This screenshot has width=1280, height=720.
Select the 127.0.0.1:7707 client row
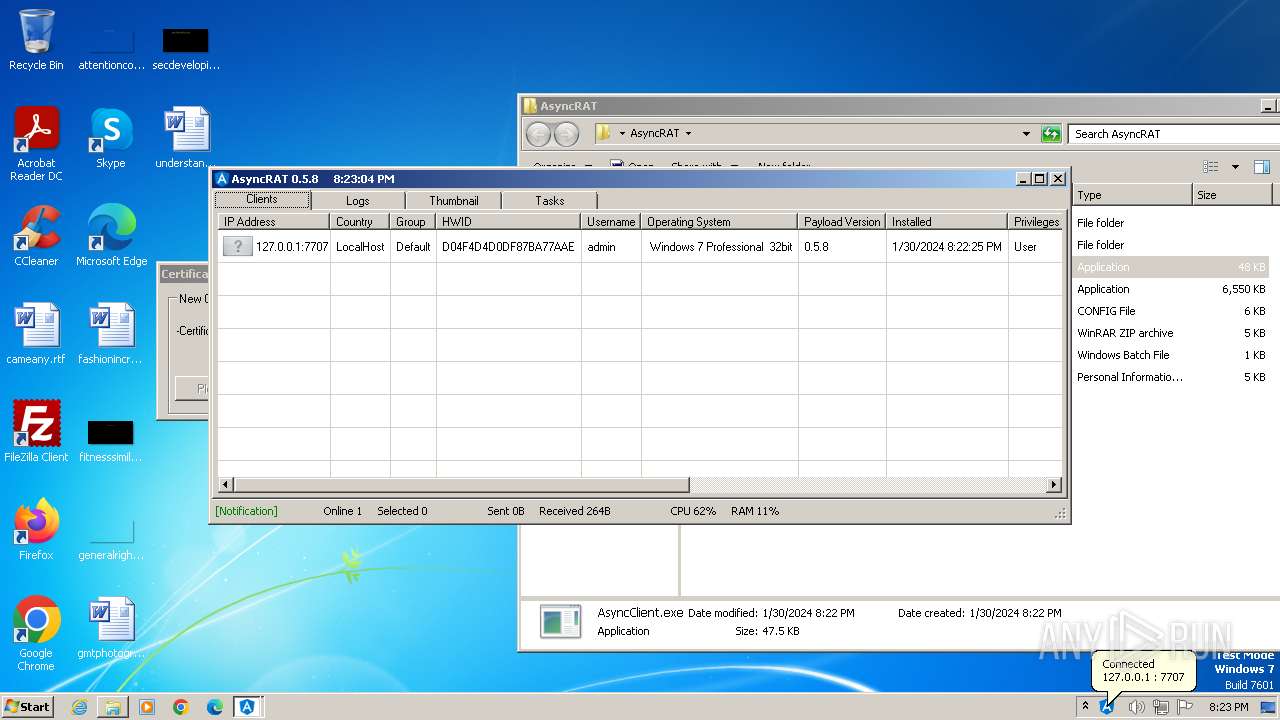click(x=640, y=247)
